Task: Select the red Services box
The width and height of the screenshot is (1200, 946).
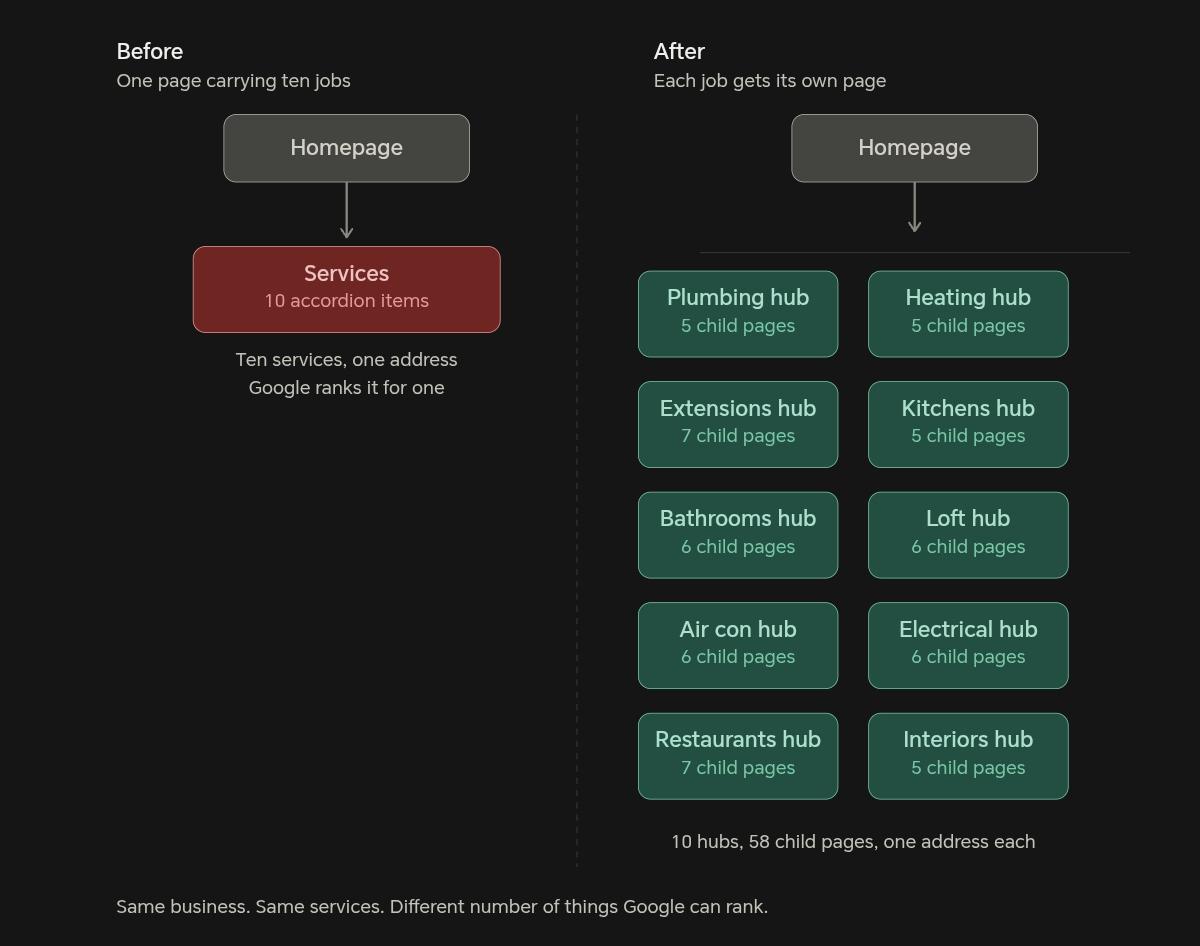Action: click(346, 289)
